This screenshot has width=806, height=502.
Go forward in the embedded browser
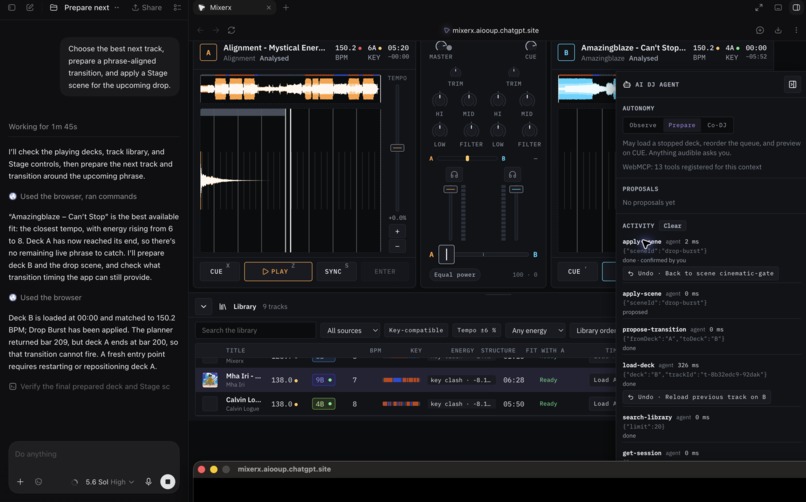pos(216,30)
